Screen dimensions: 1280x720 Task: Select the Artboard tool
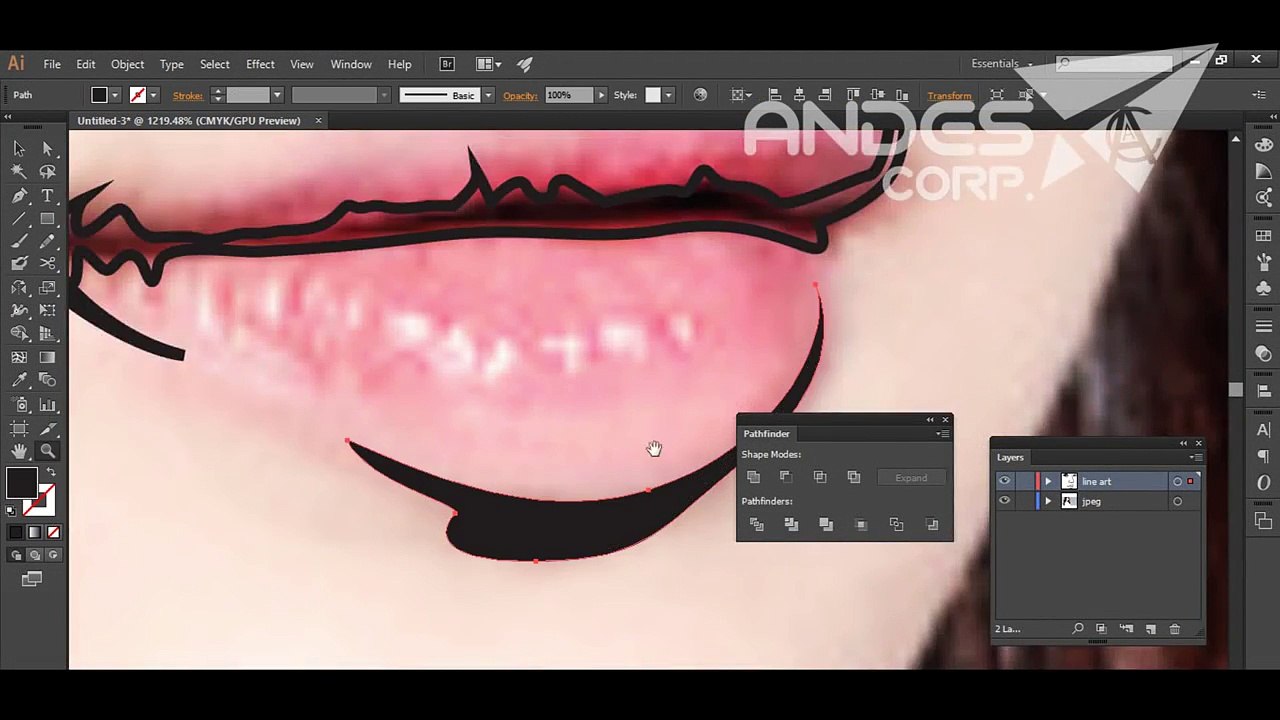click(19, 428)
